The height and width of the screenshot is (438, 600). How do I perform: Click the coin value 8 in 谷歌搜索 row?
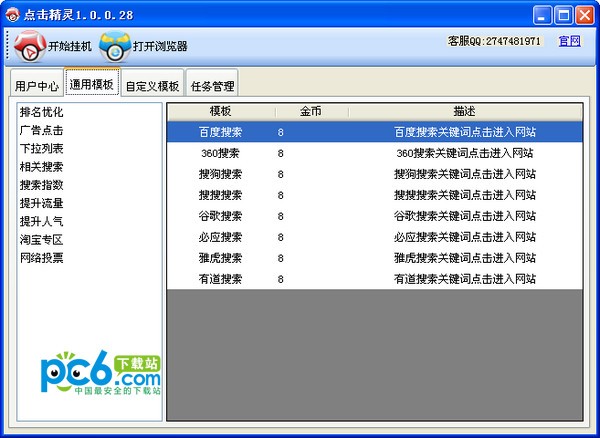point(280,217)
